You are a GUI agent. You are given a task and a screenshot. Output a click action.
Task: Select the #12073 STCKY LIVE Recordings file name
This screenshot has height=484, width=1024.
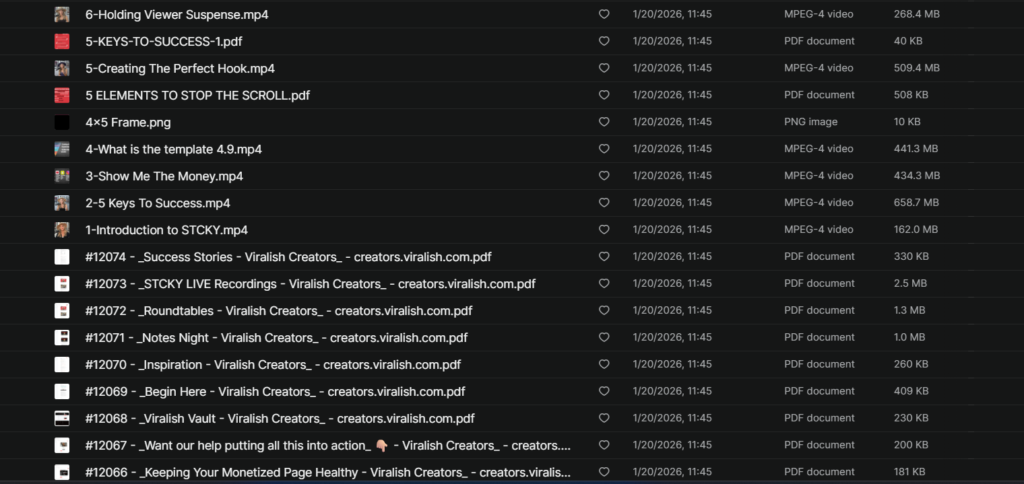pyautogui.click(x=310, y=284)
